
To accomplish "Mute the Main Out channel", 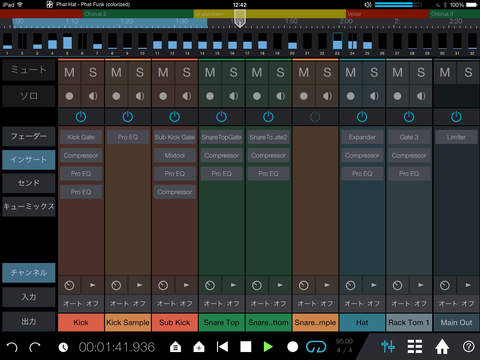I will point(445,72).
